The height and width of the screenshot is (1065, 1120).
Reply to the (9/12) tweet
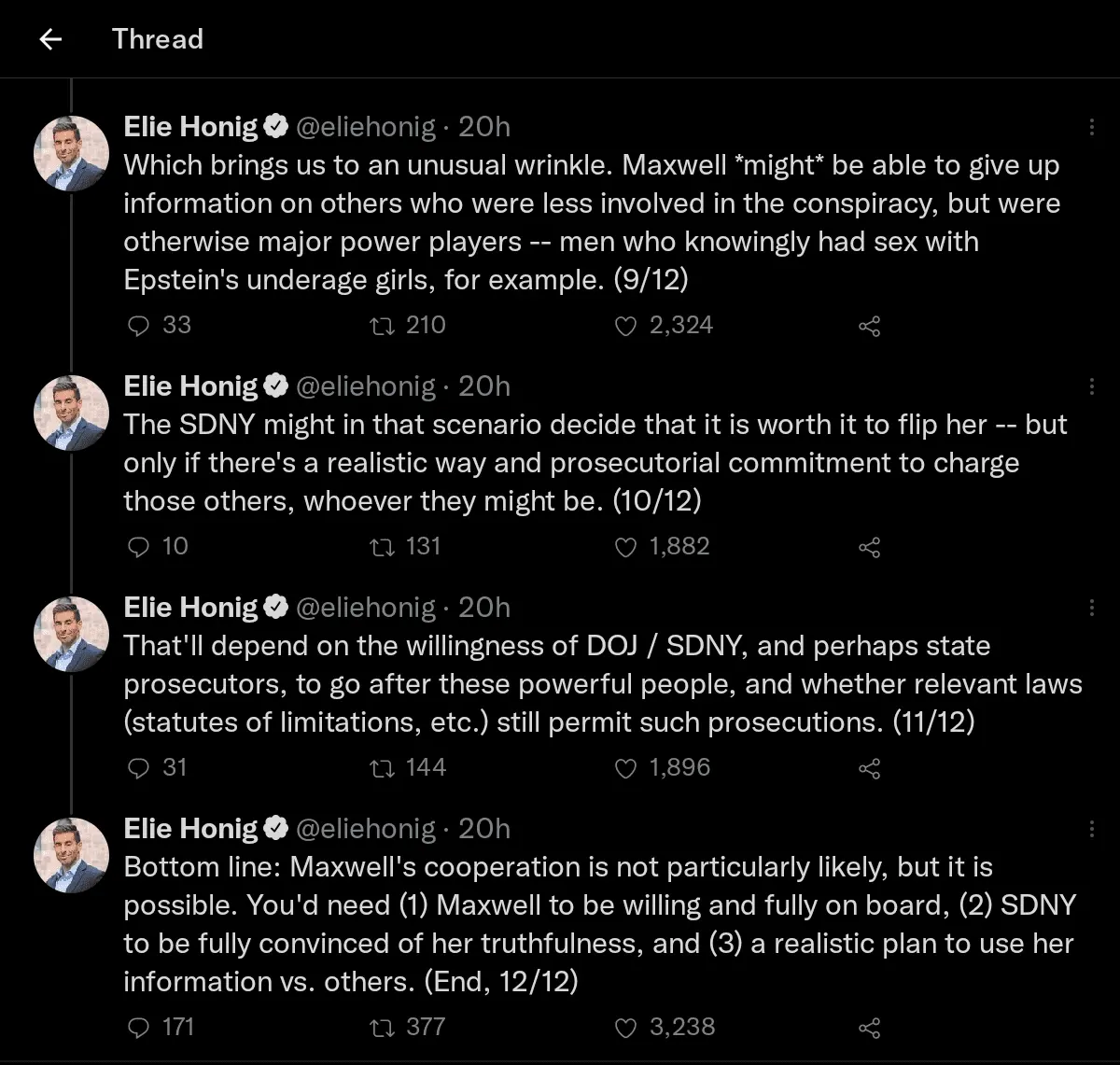click(x=138, y=325)
